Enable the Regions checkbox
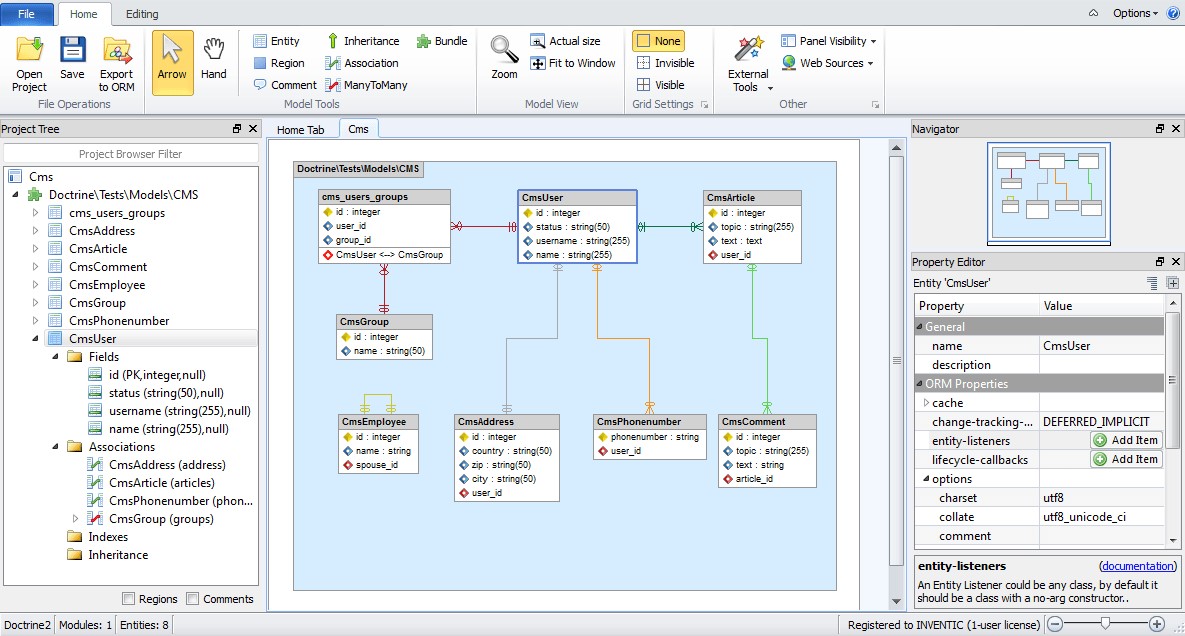 pos(129,599)
